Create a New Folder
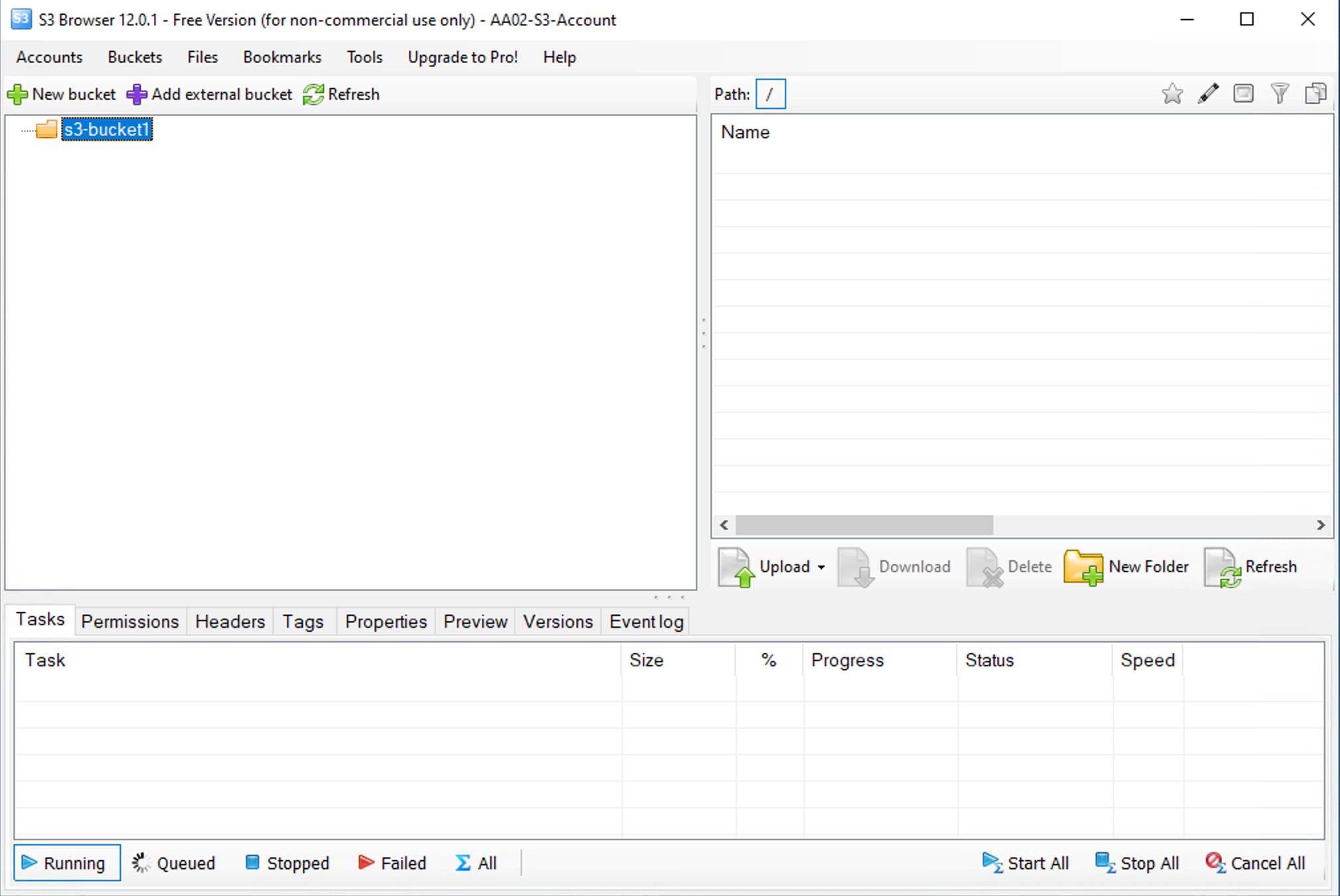Image resolution: width=1340 pixels, height=896 pixels. [1127, 567]
